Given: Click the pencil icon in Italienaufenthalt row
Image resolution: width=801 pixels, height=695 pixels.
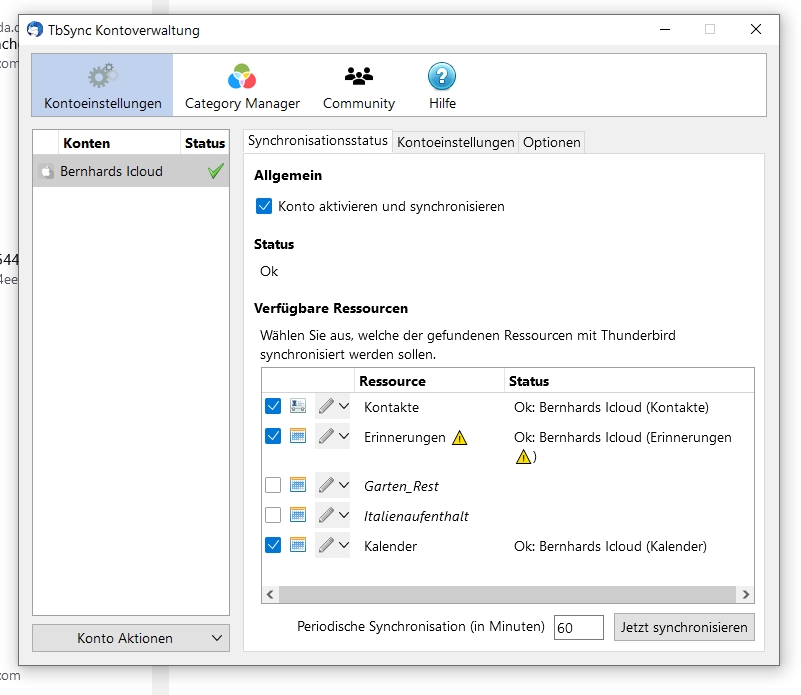Looking at the screenshot, I should 326,515.
